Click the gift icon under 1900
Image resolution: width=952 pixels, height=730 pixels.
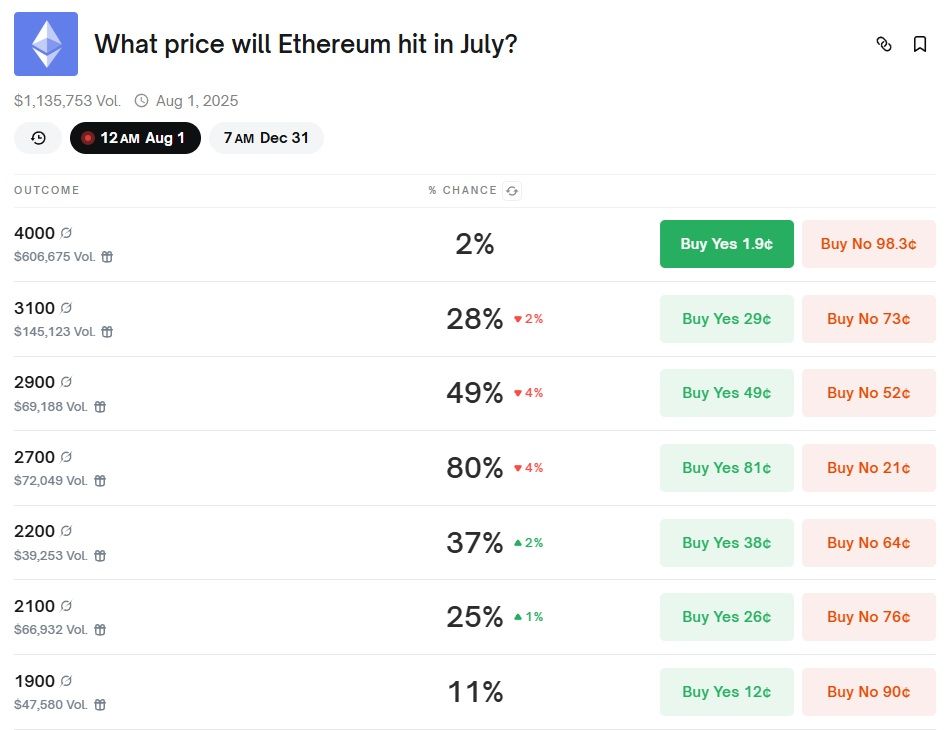100,705
